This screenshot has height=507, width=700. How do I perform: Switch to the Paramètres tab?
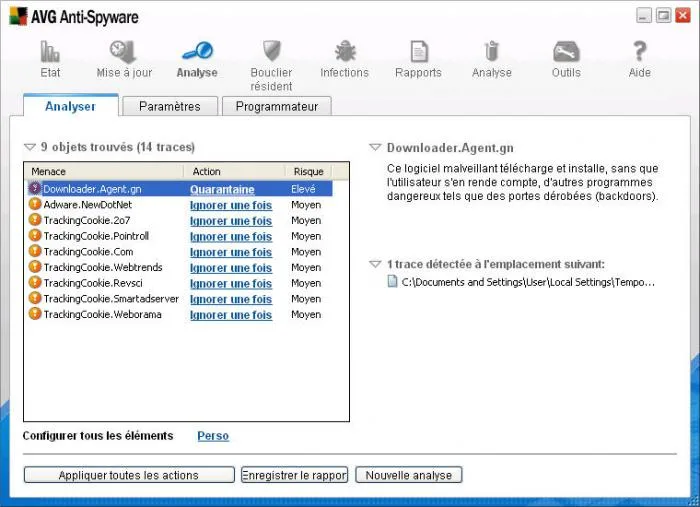click(170, 106)
